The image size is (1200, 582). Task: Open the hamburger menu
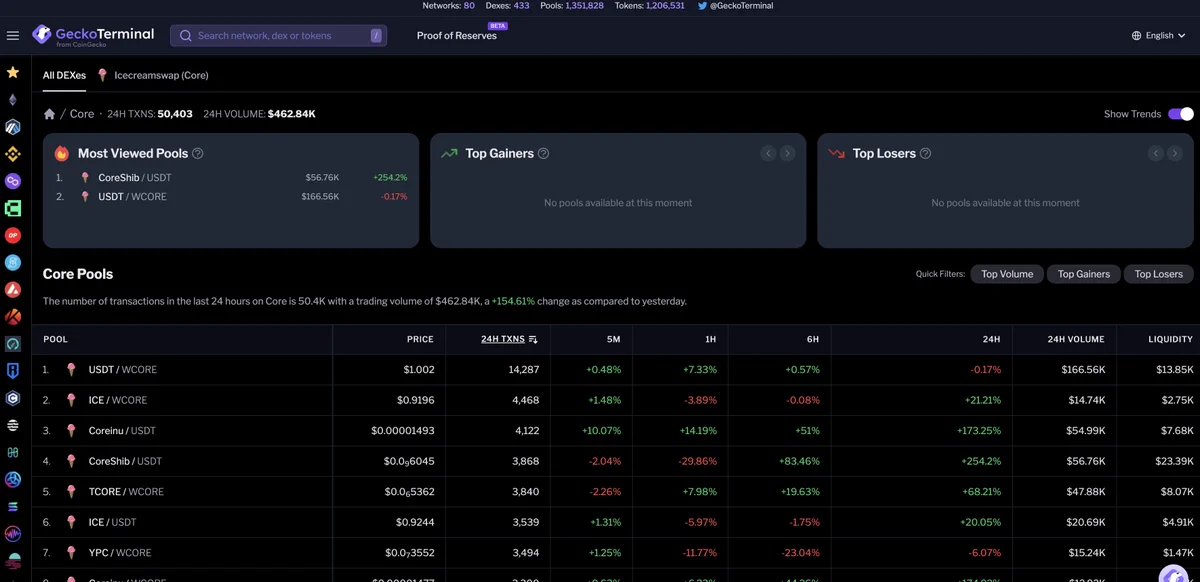tap(13, 36)
